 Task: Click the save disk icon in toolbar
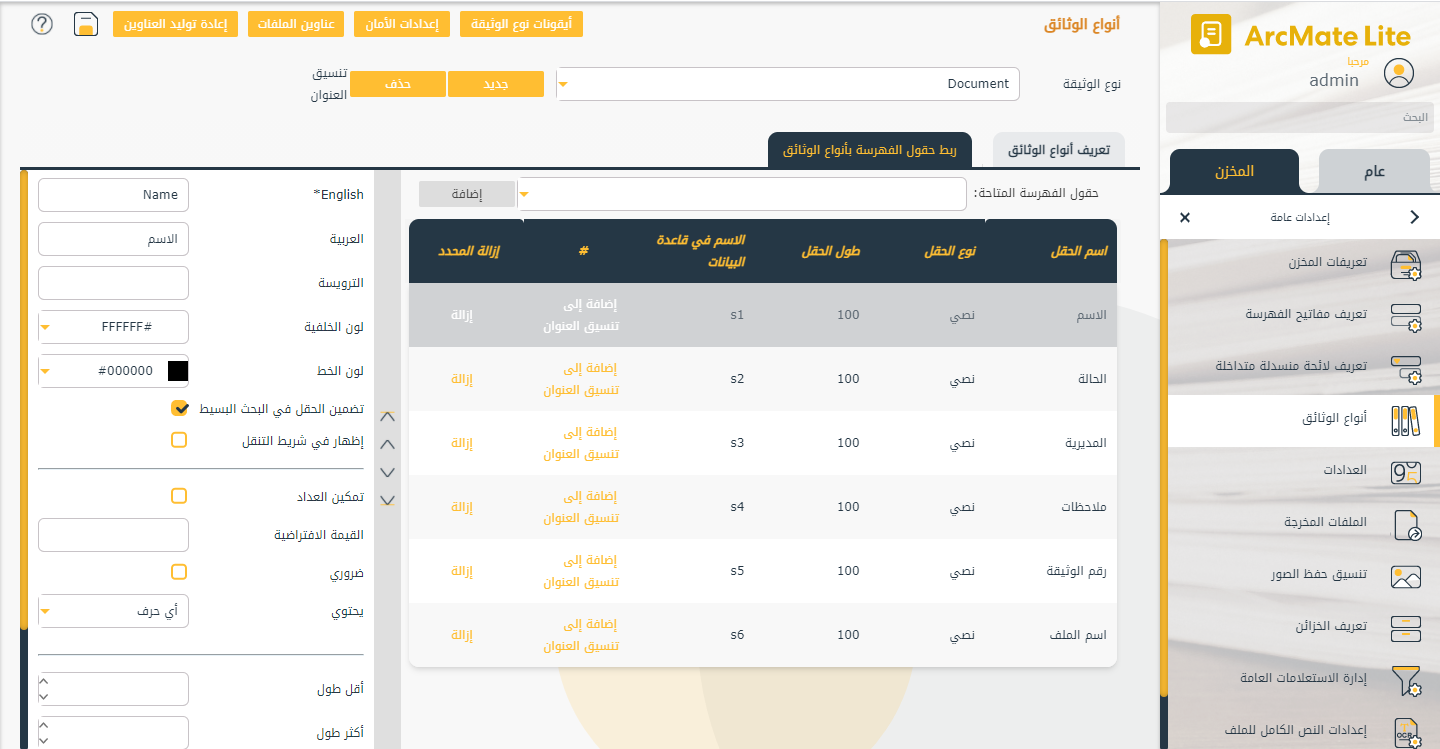86,24
